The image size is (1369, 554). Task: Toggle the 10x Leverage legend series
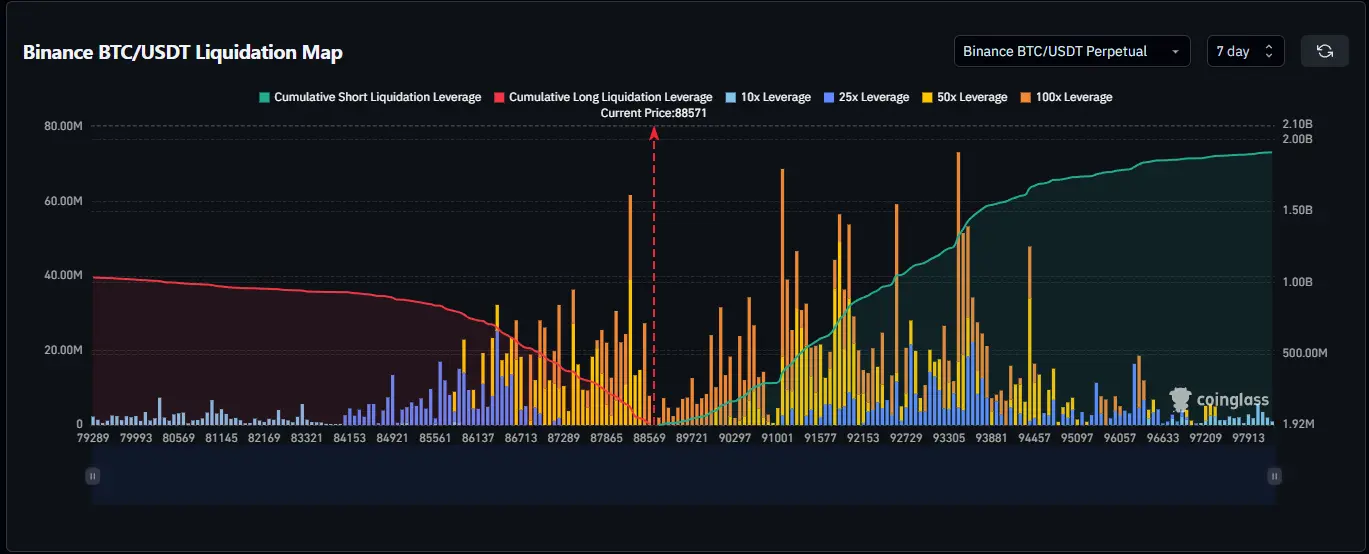click(x=775, y=97)
